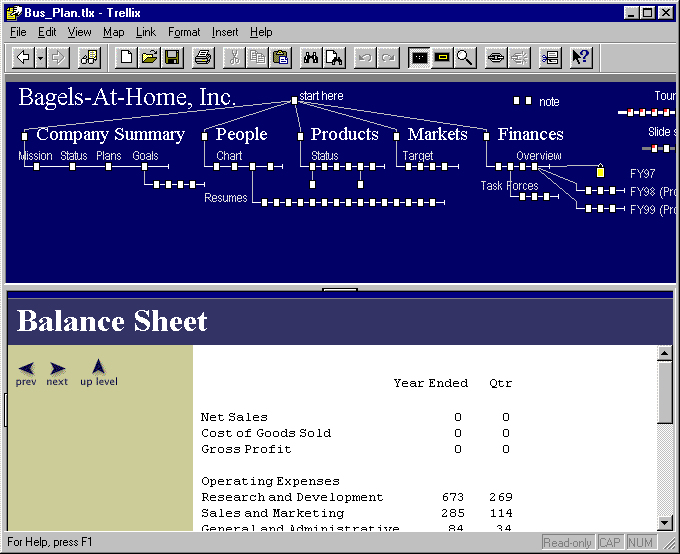Click the vertical scrollbar thumb
Viewport: 680px width, 554px height.
tap(664, 393)
